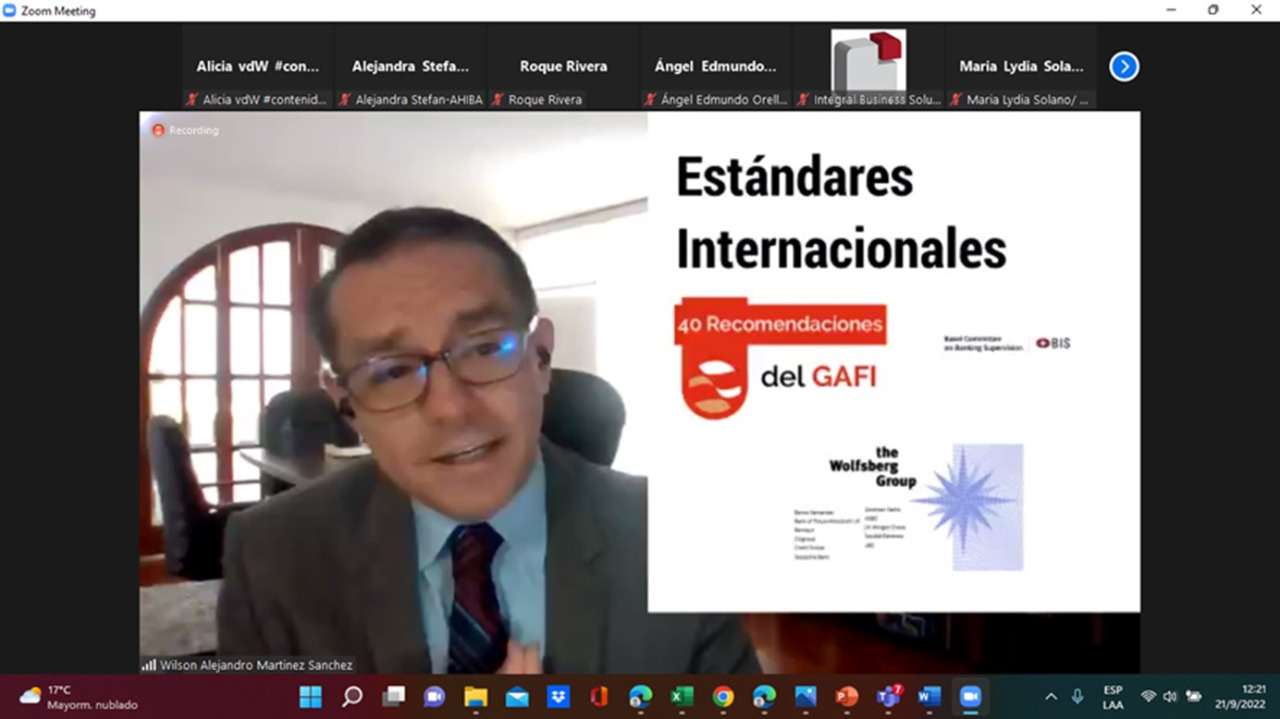The height and width of the screenshot is (719, 1280).
Task: Click Alicia vdW's muted microphone icon
Action: 192,100
